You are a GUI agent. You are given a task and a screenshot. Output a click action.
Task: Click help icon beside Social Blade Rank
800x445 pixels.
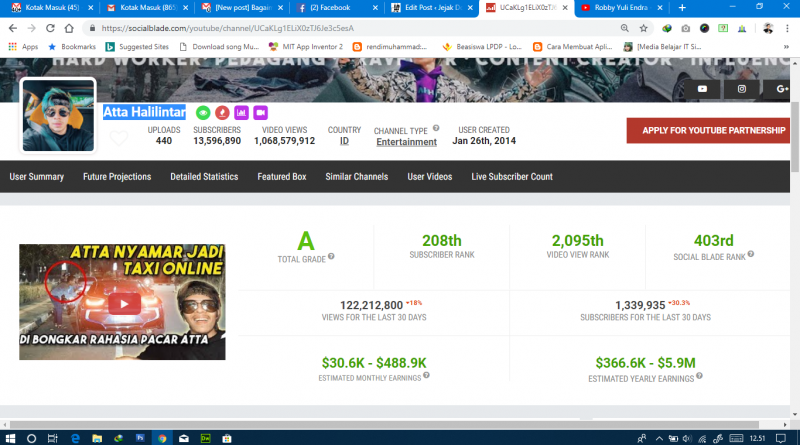pyautogui.click(x=751, y=254)
